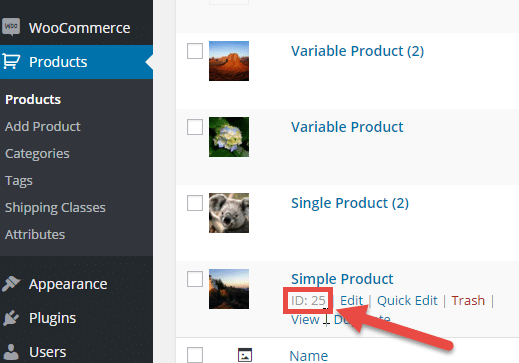Select the Variable Product row checkbox
The image size is (519, 363).
195,127
